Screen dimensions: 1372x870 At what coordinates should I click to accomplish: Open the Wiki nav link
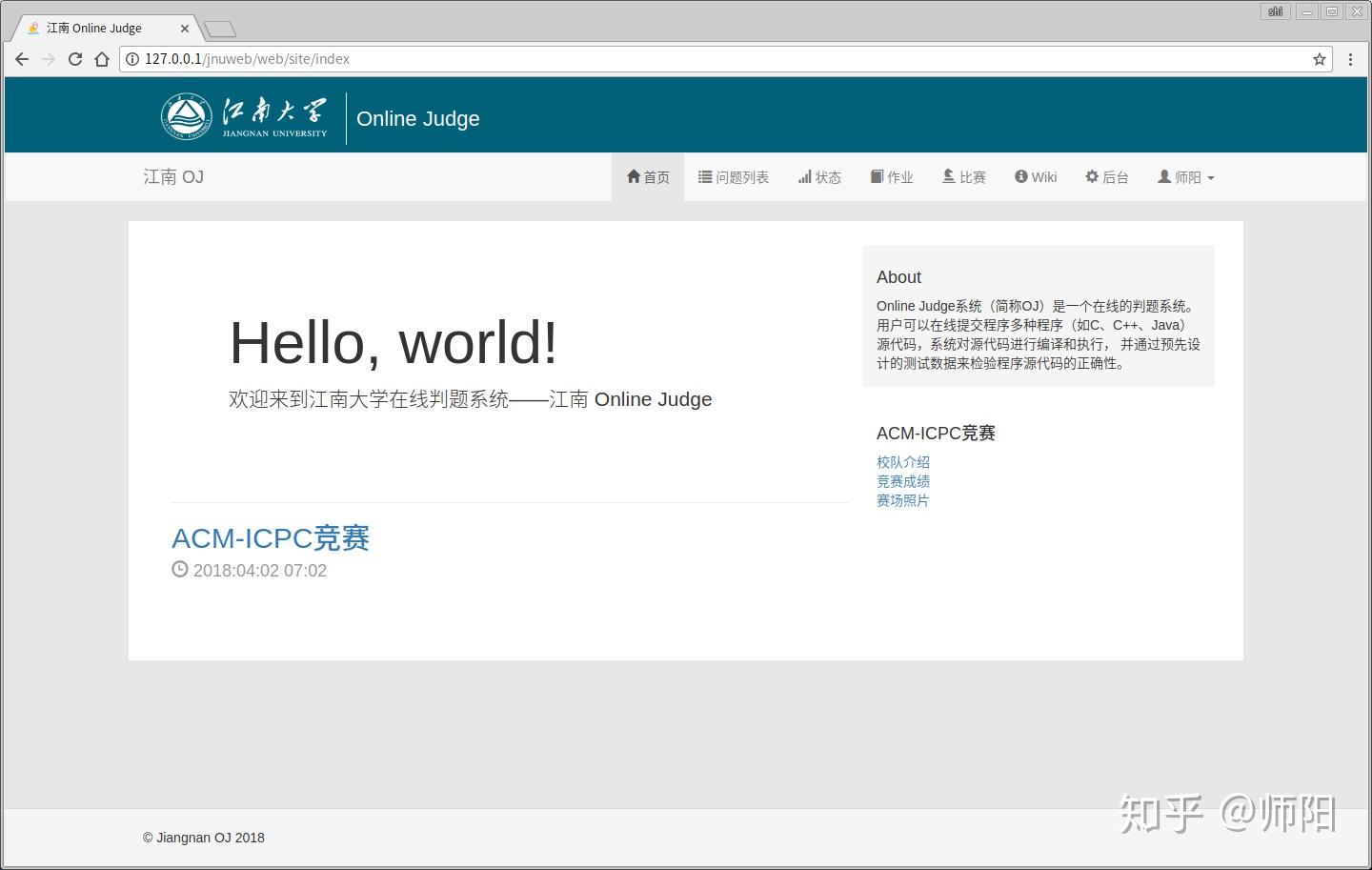(1036, 177)
